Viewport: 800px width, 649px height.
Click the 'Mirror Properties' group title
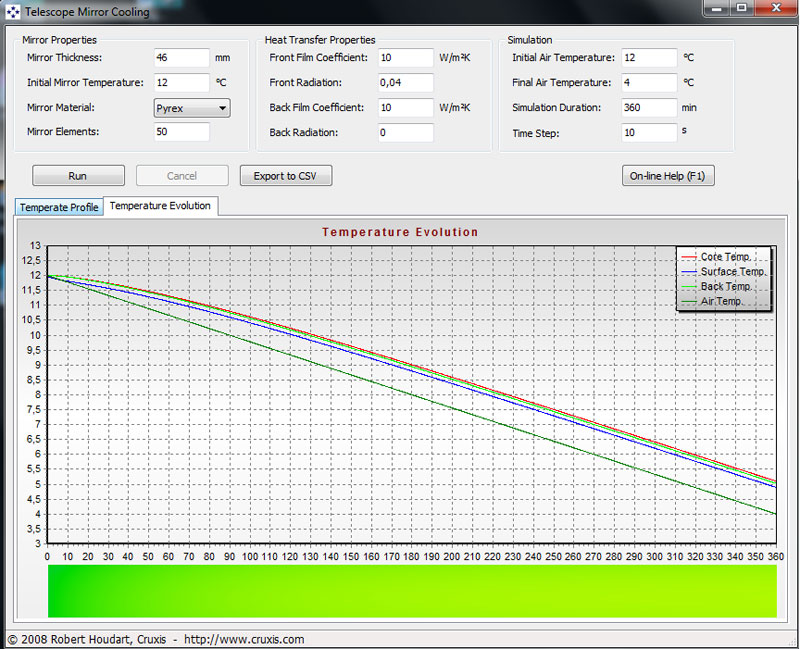[x=59, y=40]
